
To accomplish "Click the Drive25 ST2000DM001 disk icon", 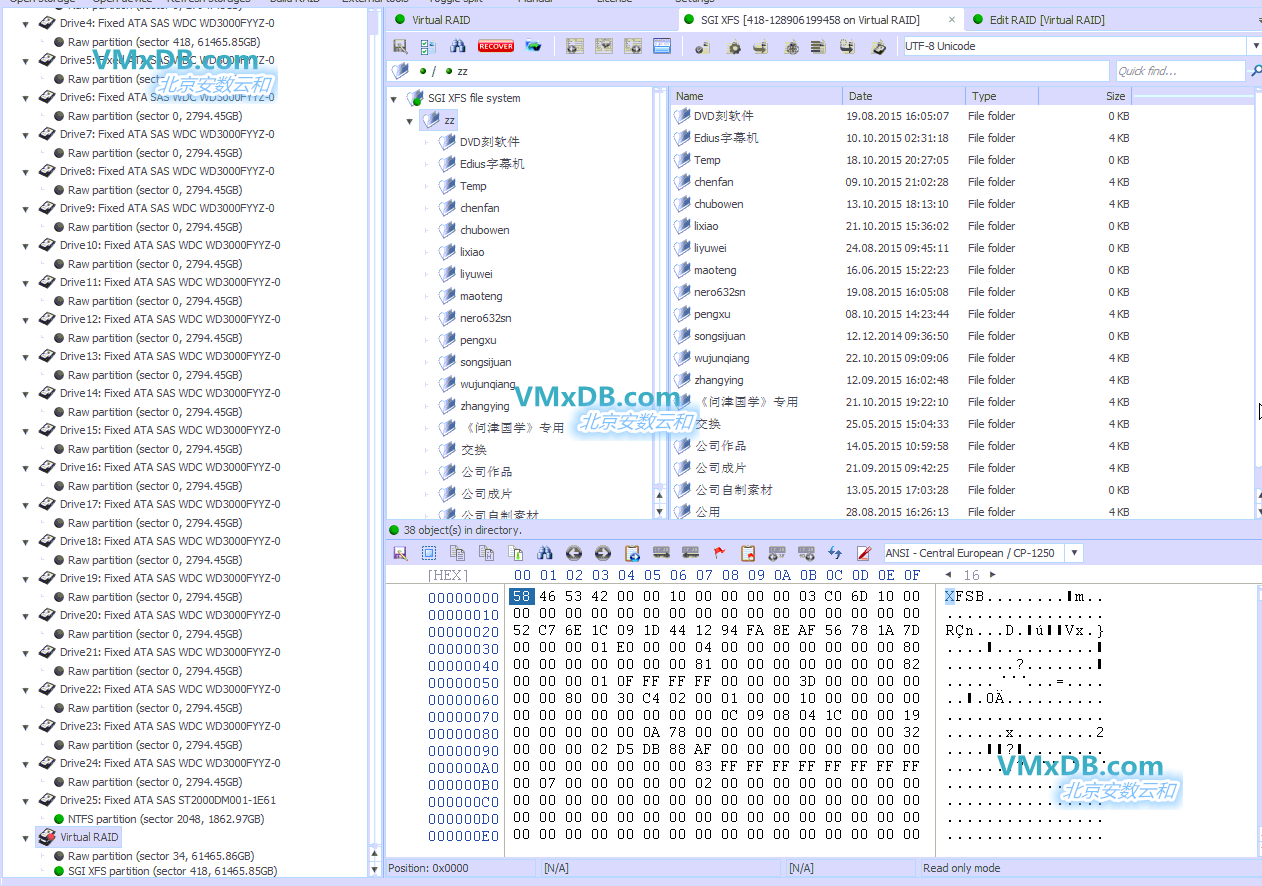I will [47, 800].
